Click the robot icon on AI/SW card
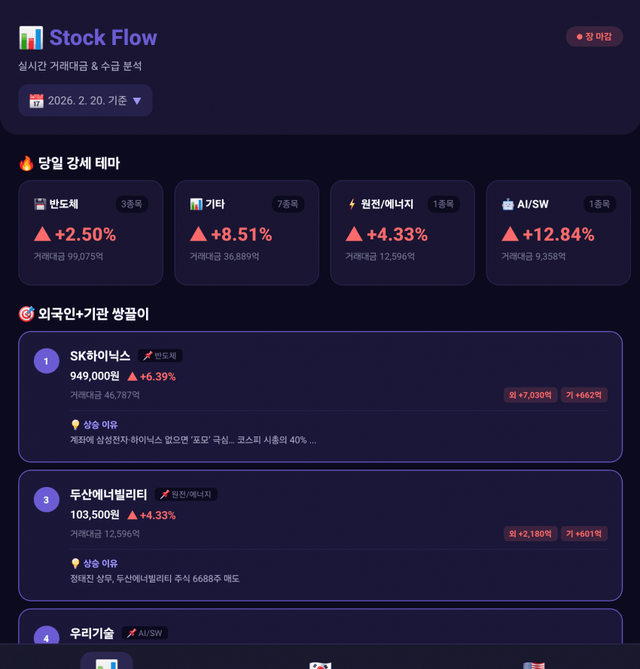Screen dimensions: 640x669 click(508, 204)
